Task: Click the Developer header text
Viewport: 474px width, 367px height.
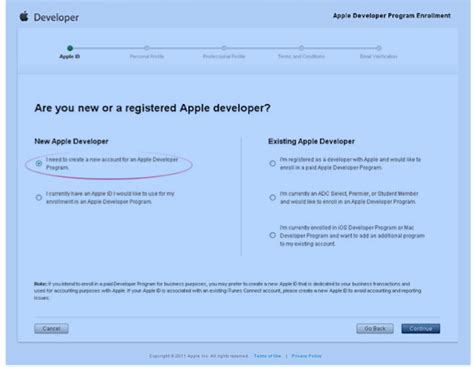Action: coord(56,17)
